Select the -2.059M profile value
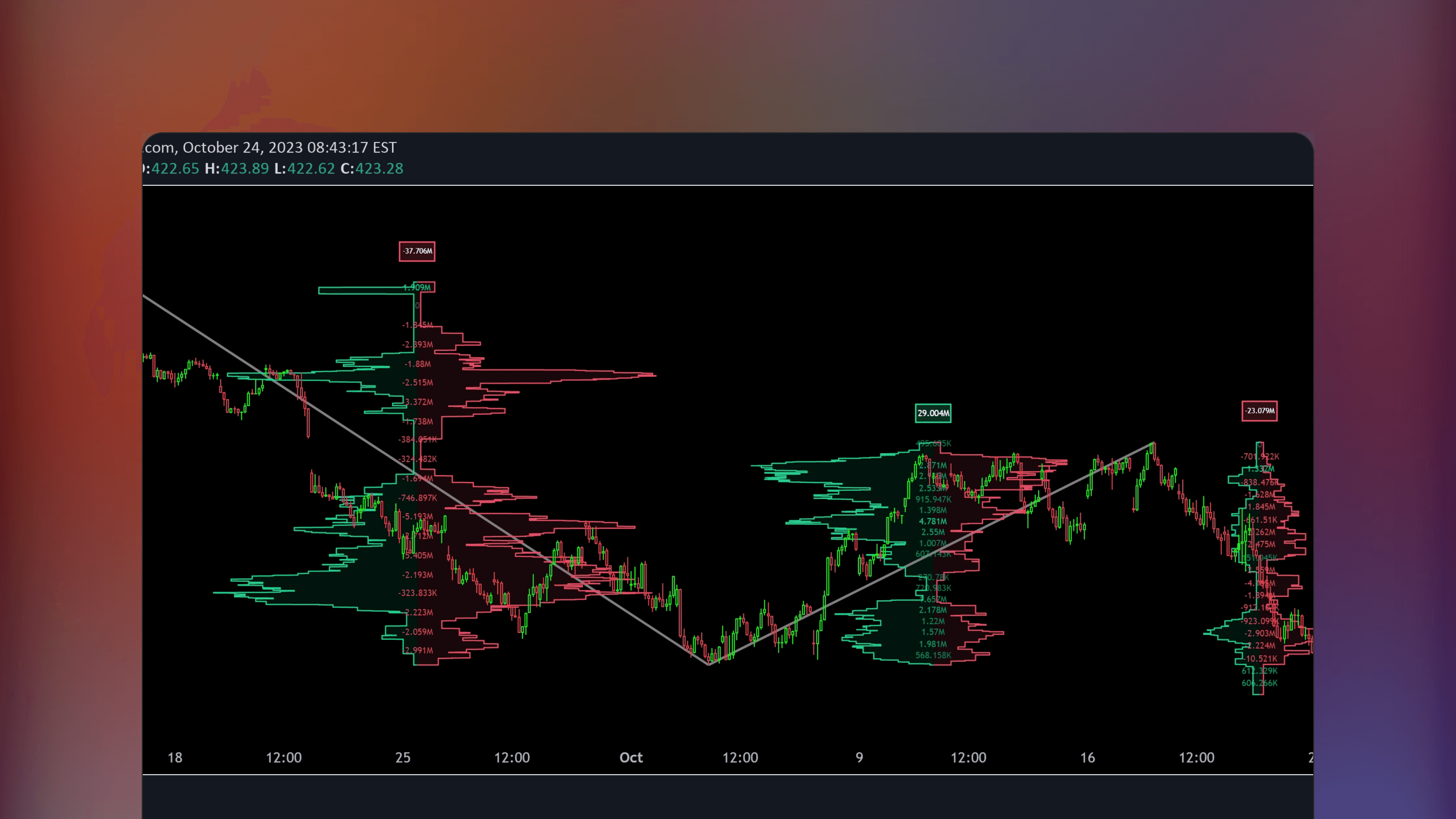This screenshot has height=819, width=1456. [x=417, y=632]
